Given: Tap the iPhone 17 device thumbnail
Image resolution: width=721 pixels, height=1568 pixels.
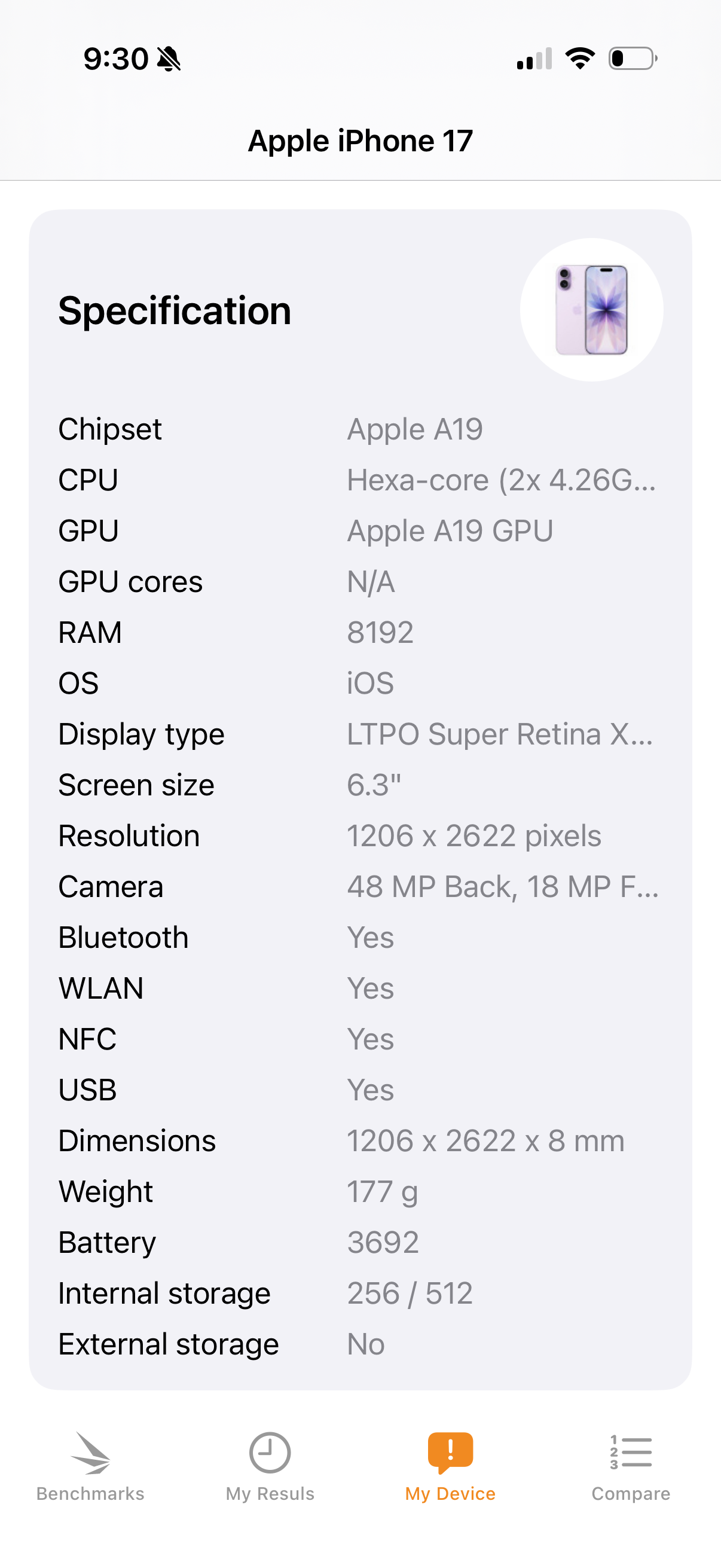Looking at the screenshot, I should tap(591, 310).
